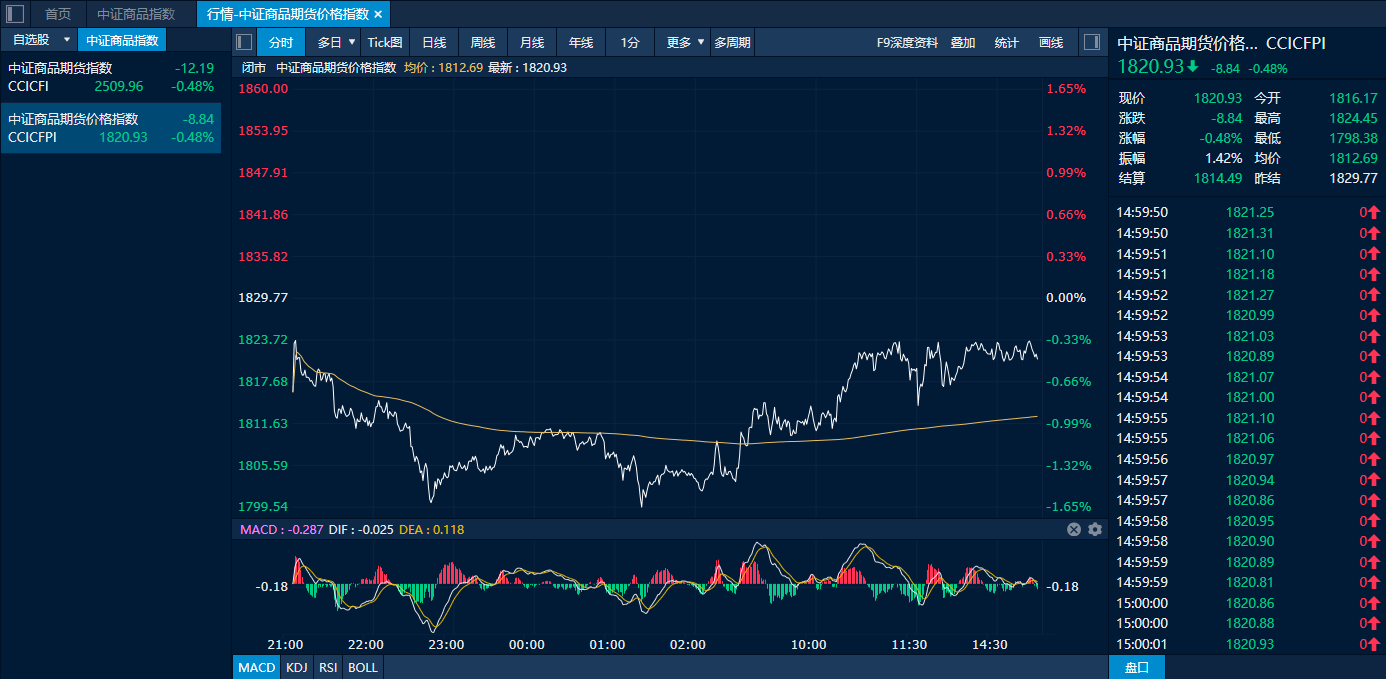This screenshot has height=679, width=1386.
Task: Select 日线 daily chart period
Action: [x=434, y=42]
